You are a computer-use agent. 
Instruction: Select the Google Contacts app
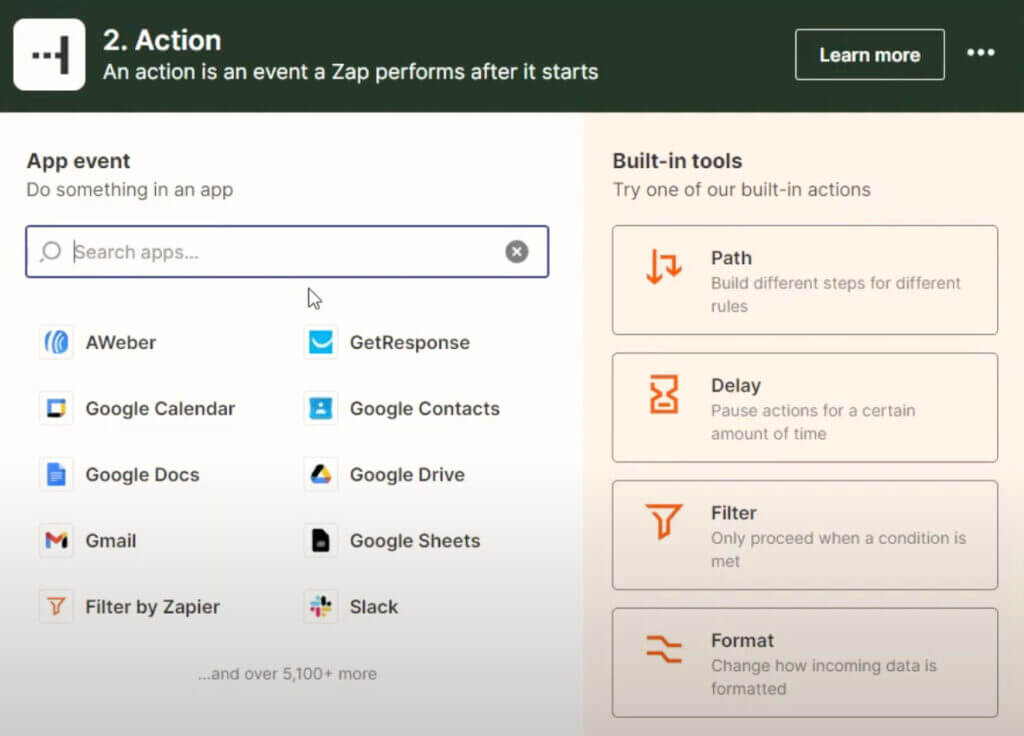click(320, 408)
